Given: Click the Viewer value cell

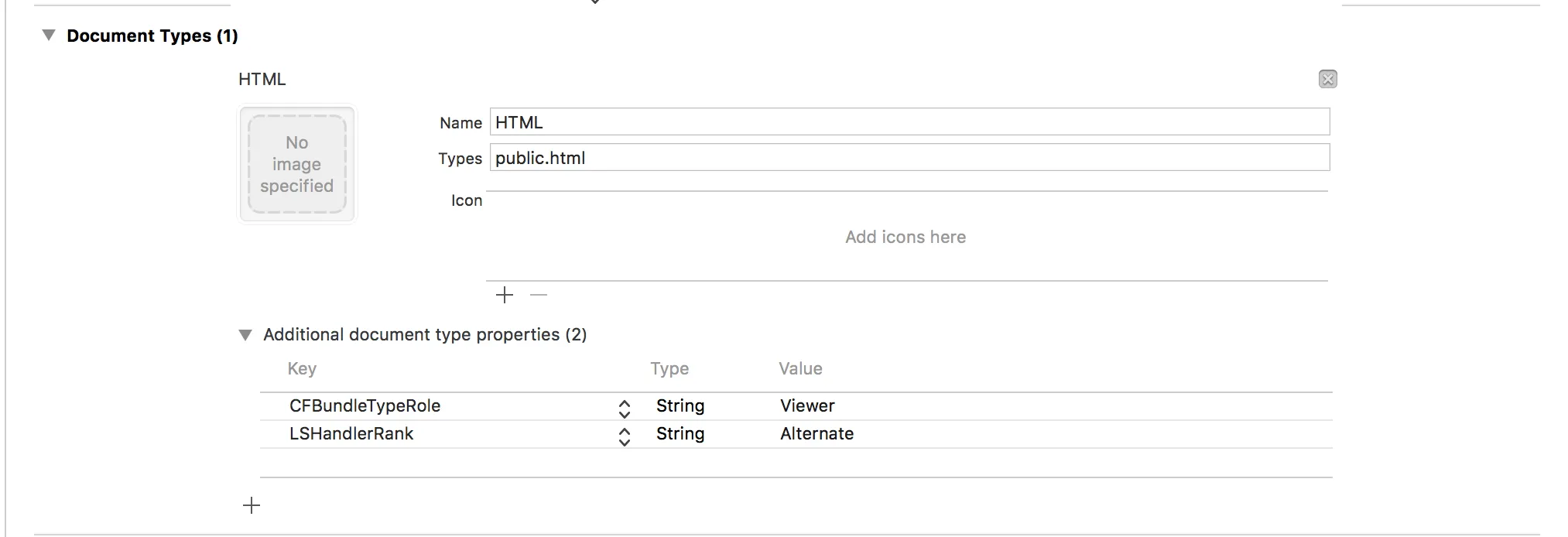Looking at the screenshot, I should click(x=807, y=406).
